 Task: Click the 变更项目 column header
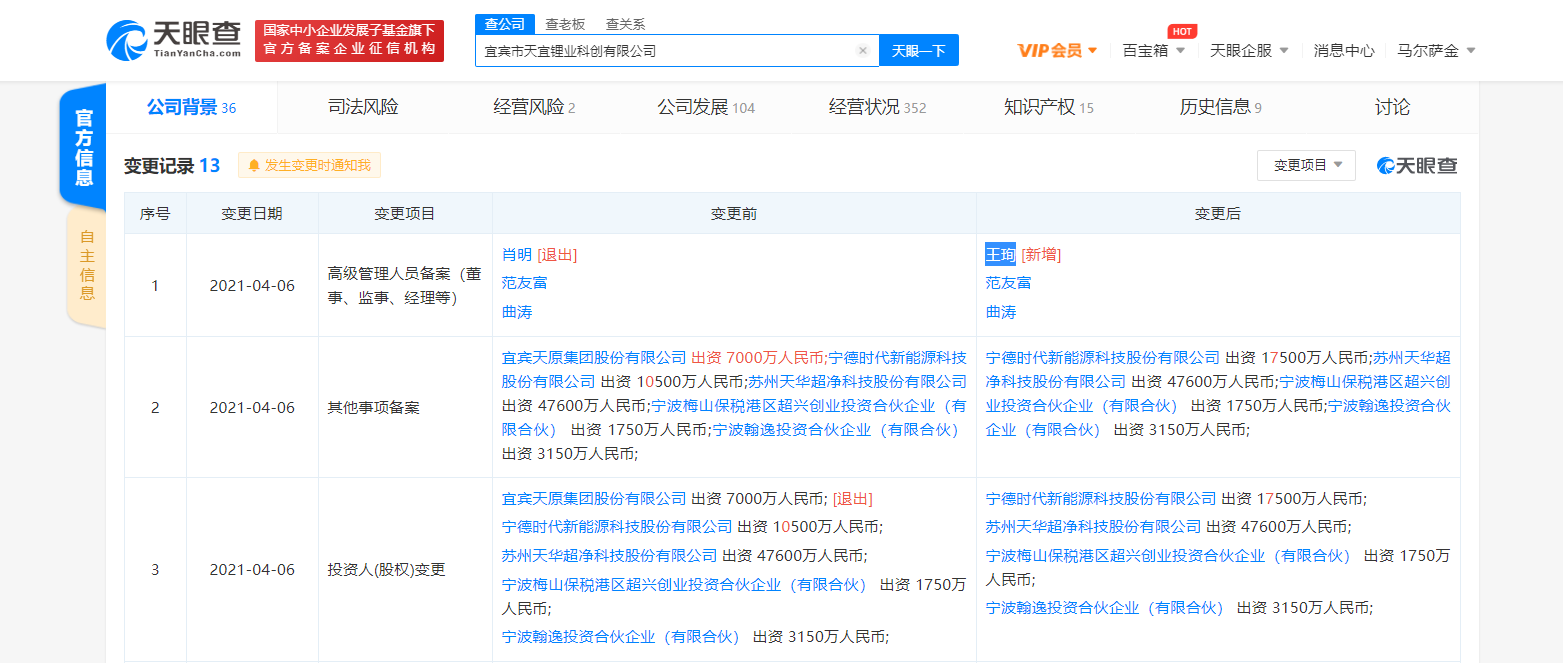pos(405,214)
